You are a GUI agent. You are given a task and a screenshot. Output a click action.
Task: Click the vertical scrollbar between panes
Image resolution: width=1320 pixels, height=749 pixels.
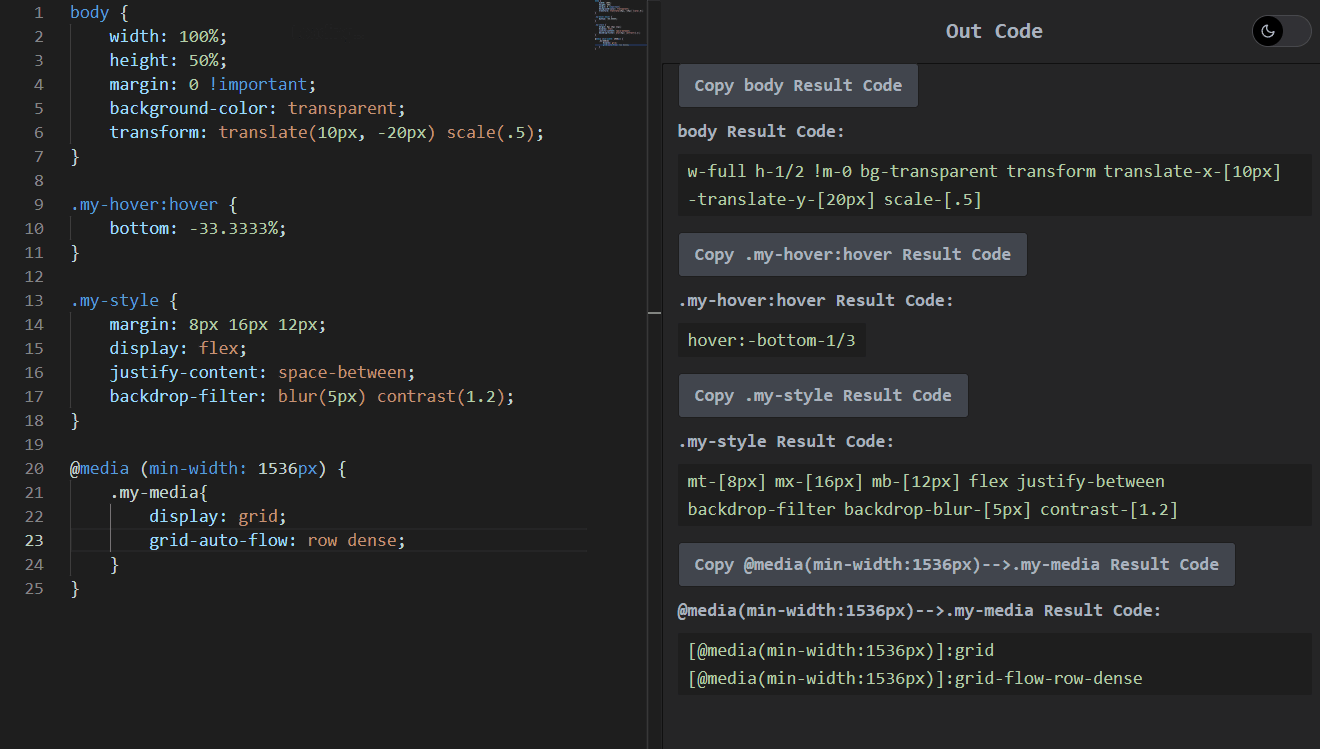[x=655, y=313]
